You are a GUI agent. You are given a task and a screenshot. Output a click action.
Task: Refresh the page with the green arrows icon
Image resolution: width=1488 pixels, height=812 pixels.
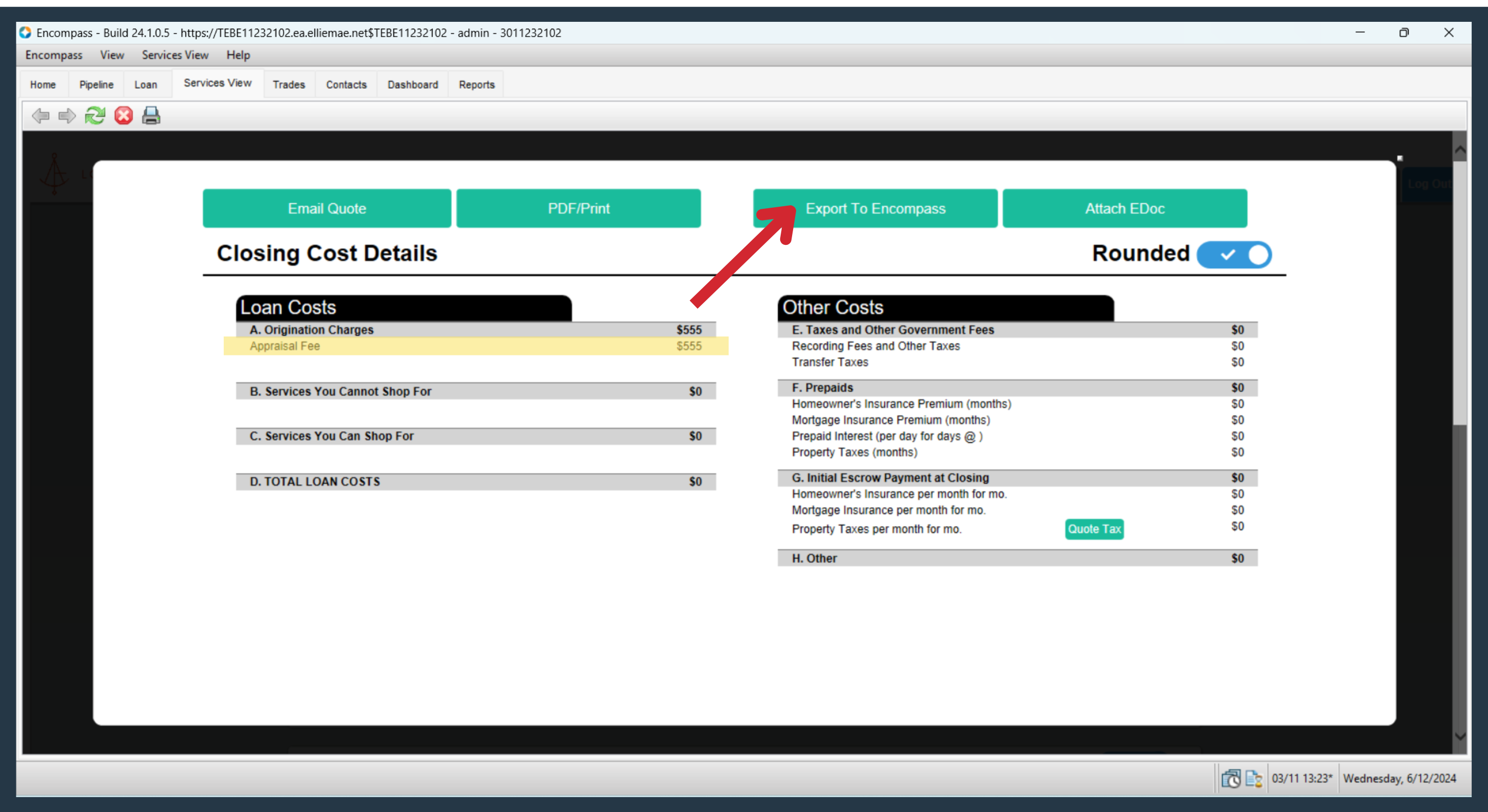pyautogui.click(x=95, y=116)
